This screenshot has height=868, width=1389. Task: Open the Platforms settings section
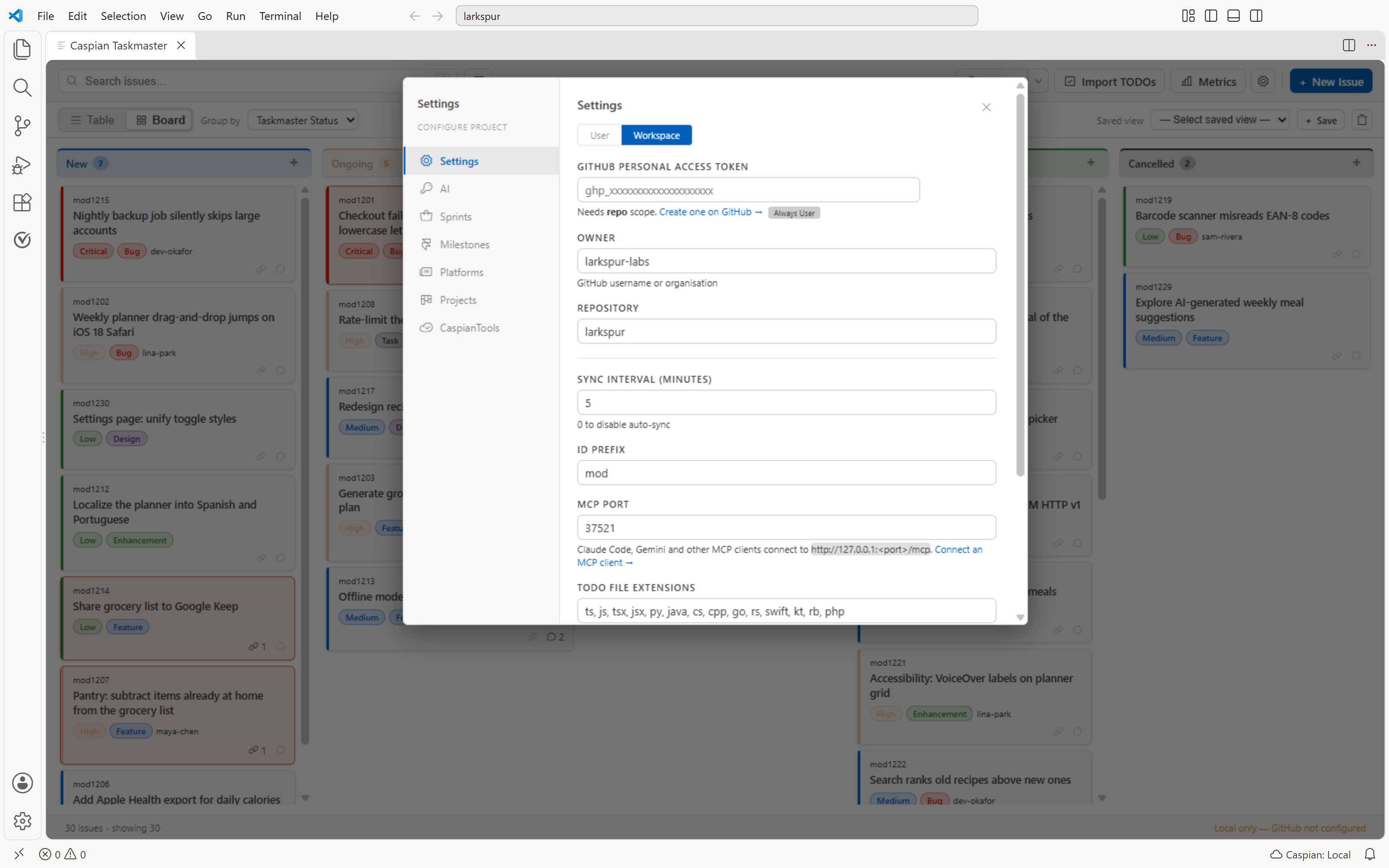point(481,272)
